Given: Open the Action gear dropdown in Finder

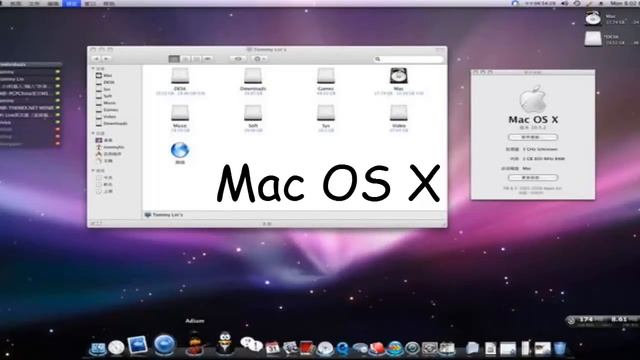Looking at the screenshot, I should click(260, 59).
